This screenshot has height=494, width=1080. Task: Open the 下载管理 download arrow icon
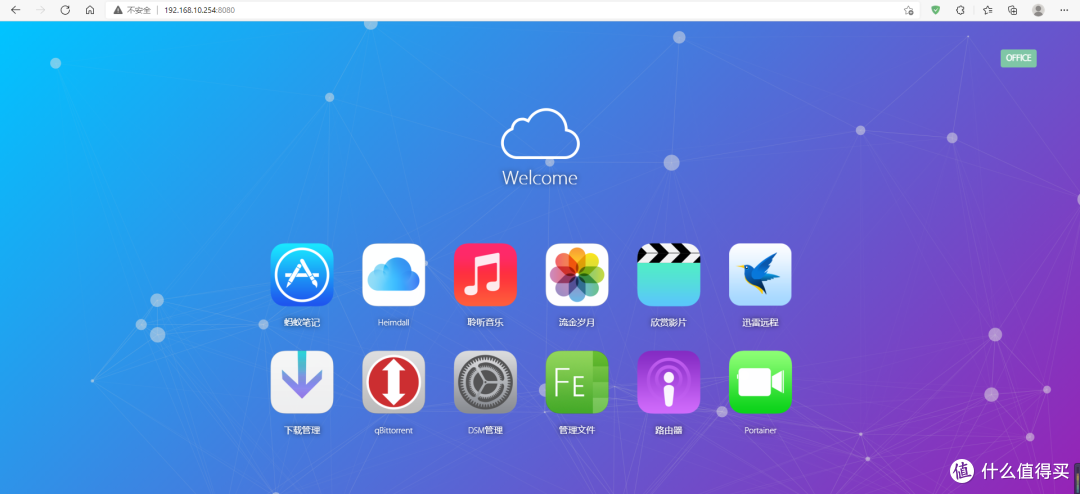pos(302,382)
